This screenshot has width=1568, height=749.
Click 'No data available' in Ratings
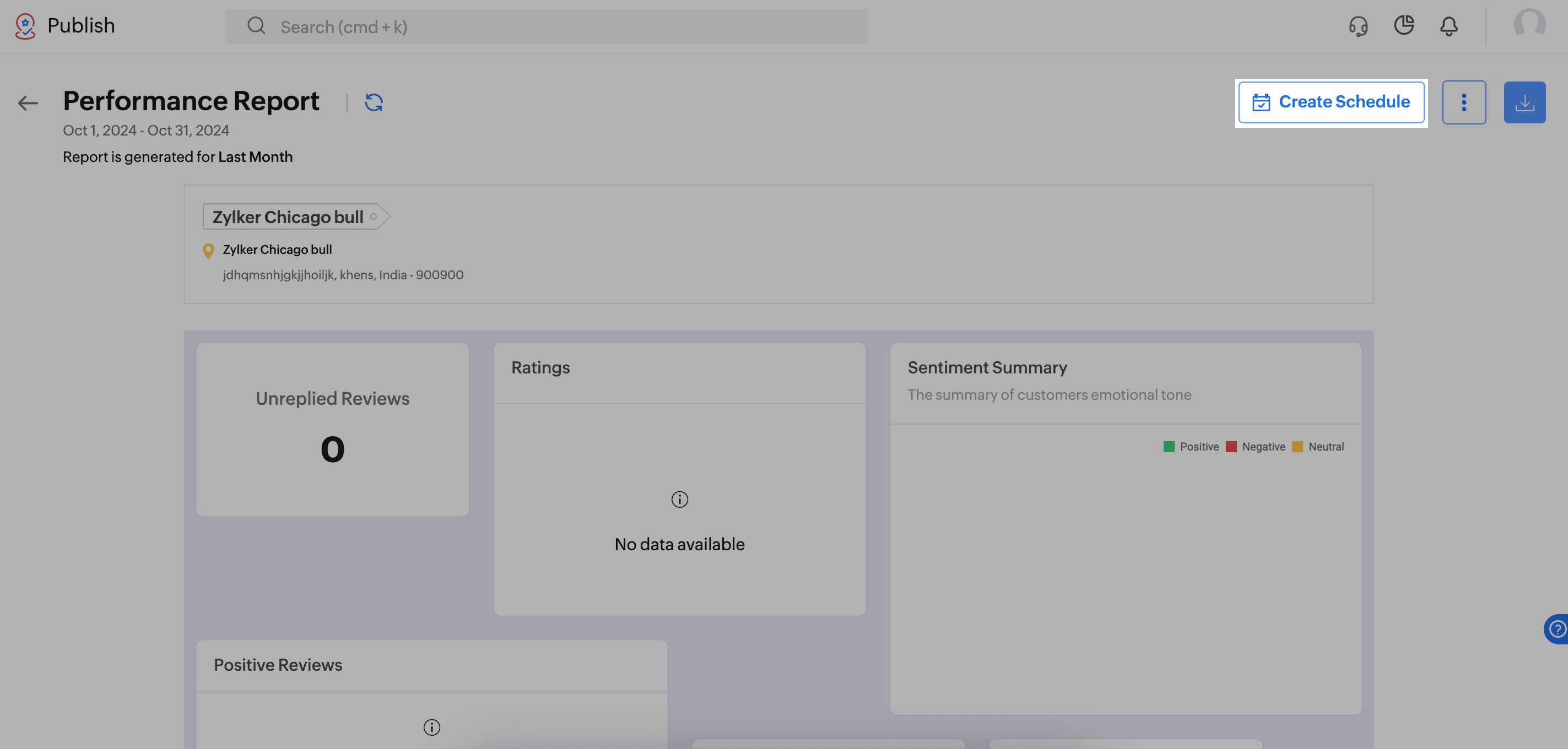click(x=679, y=544)
